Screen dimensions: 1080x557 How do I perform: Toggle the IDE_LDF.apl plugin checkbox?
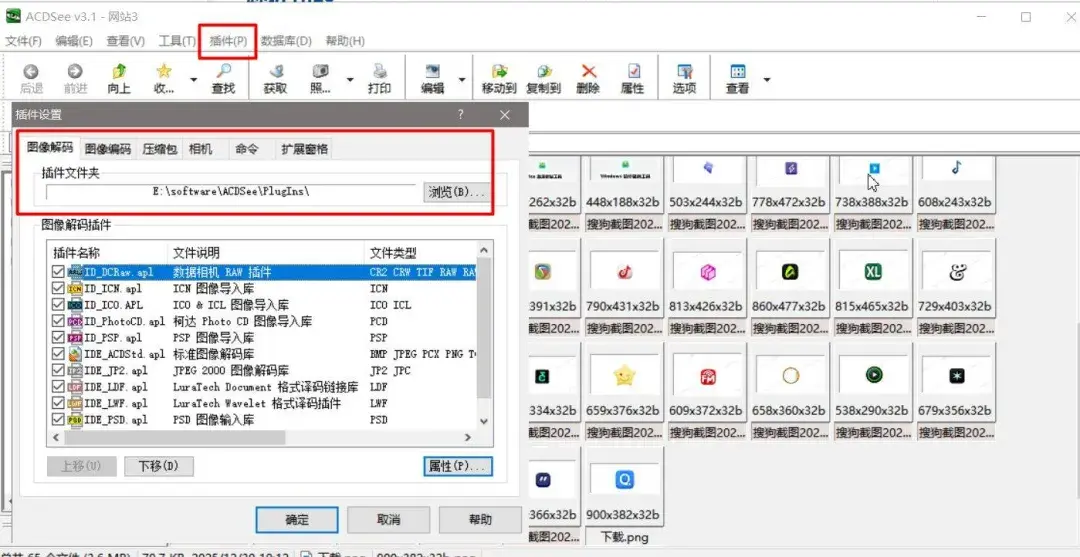pos(58,387)
